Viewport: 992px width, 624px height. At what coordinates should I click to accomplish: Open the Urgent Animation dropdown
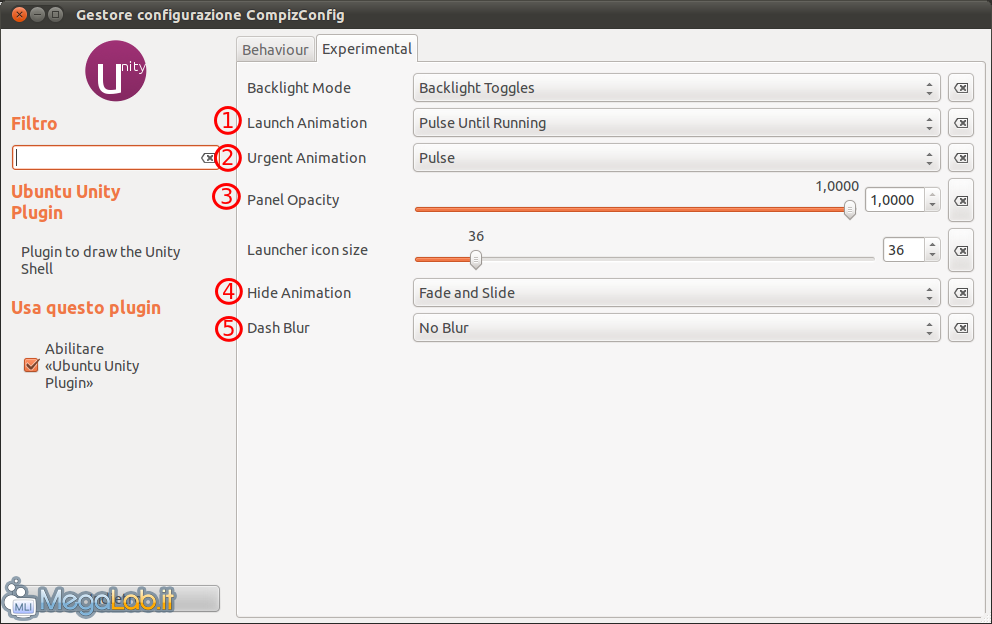tap(676, 158)
